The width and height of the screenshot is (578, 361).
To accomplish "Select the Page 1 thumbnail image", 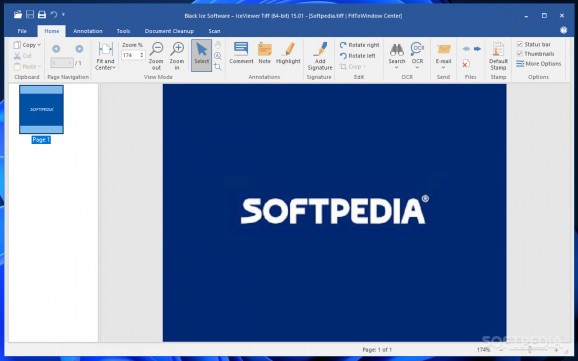I will point(41,109).
